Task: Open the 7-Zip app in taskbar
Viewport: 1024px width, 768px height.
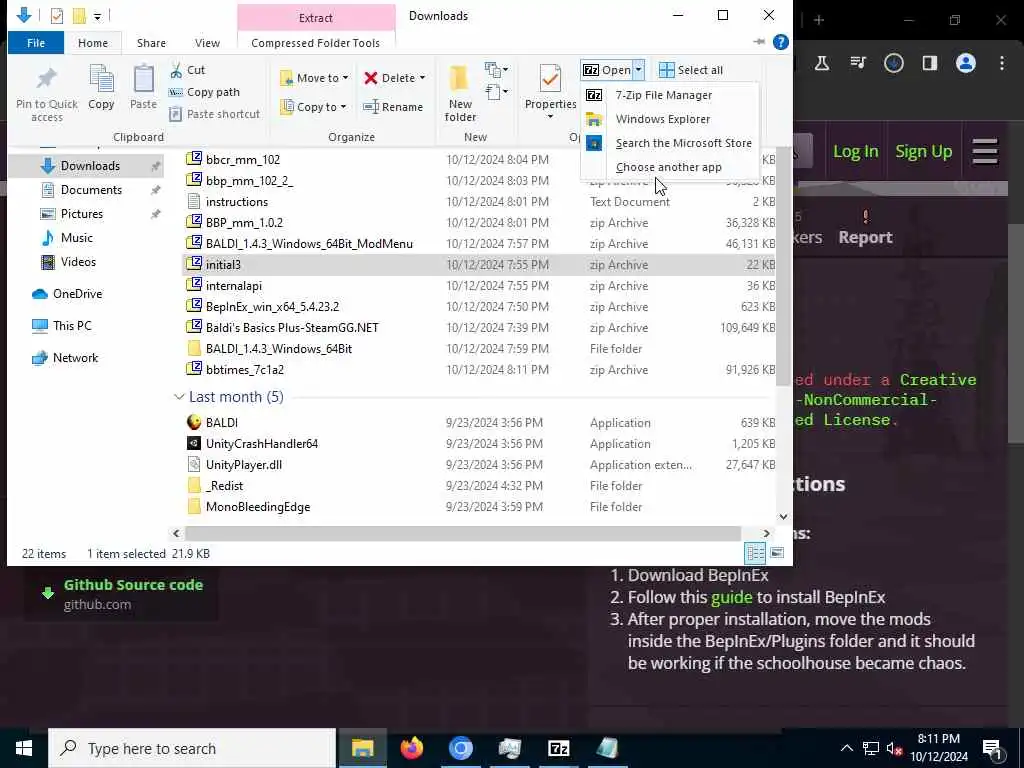Action: (558, 748)
